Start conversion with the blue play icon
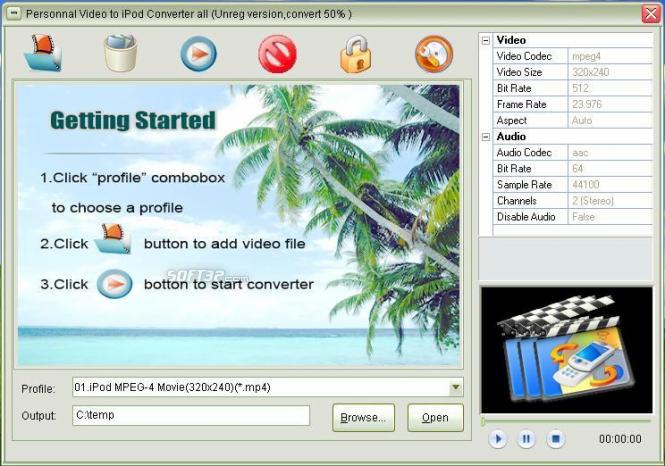 click(198, 54)
